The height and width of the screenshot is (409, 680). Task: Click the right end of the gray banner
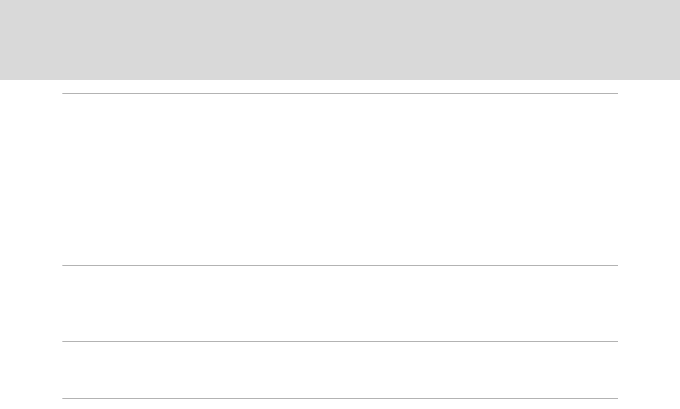coord(671,39)
